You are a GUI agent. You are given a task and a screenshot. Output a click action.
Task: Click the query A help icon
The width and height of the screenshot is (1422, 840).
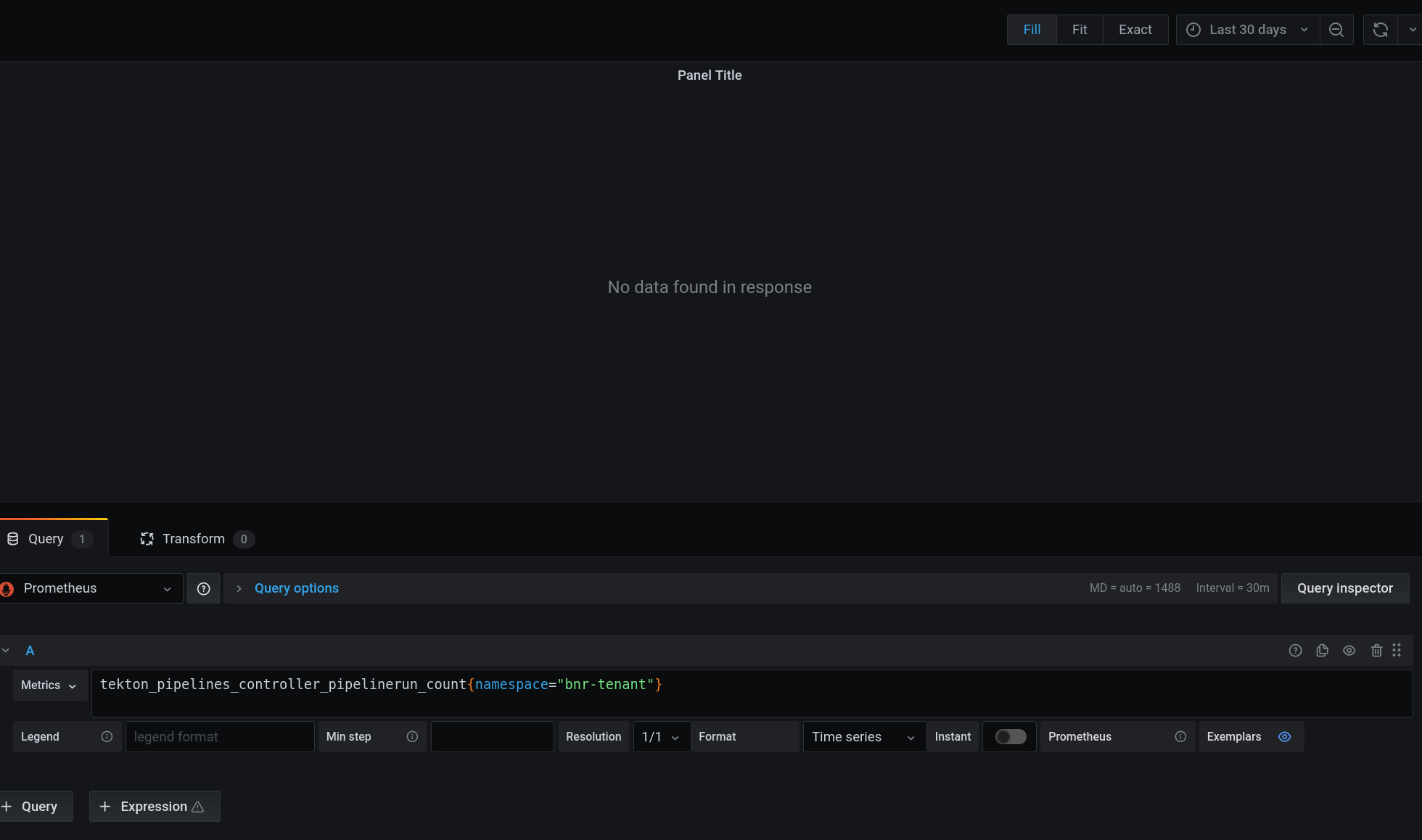(1295, 651)
